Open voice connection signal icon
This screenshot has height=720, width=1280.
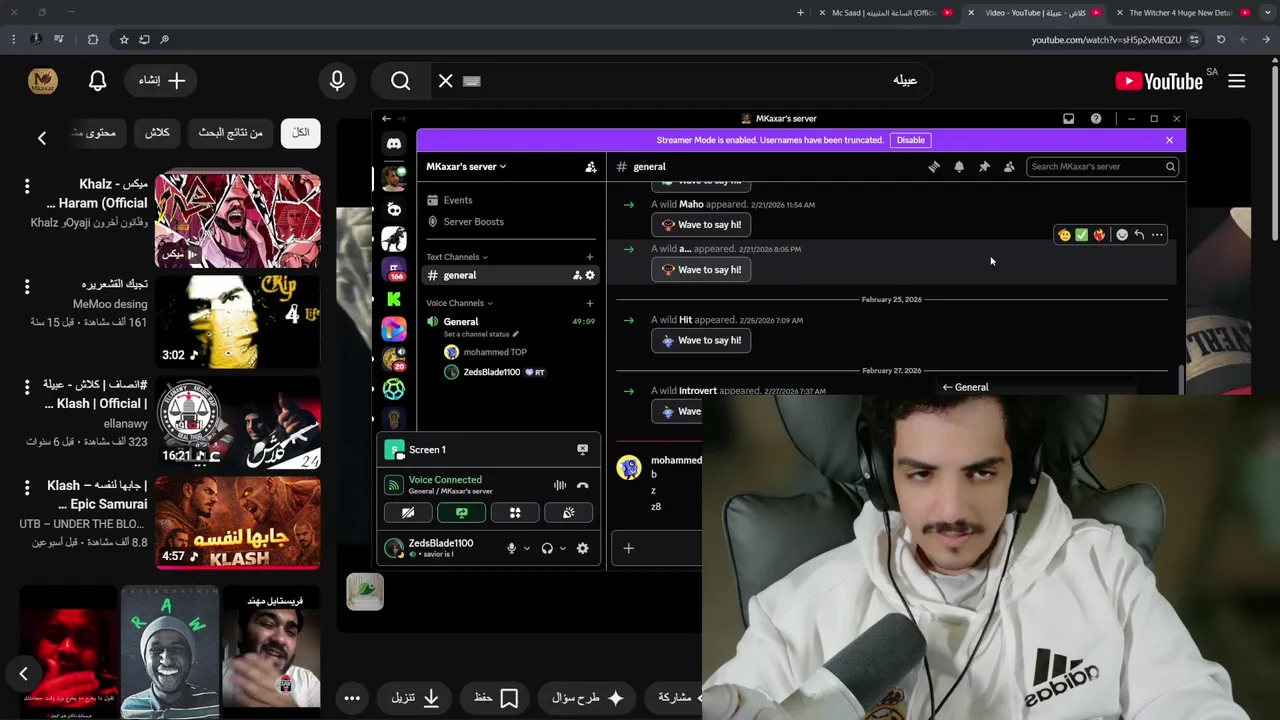(394, 486)
